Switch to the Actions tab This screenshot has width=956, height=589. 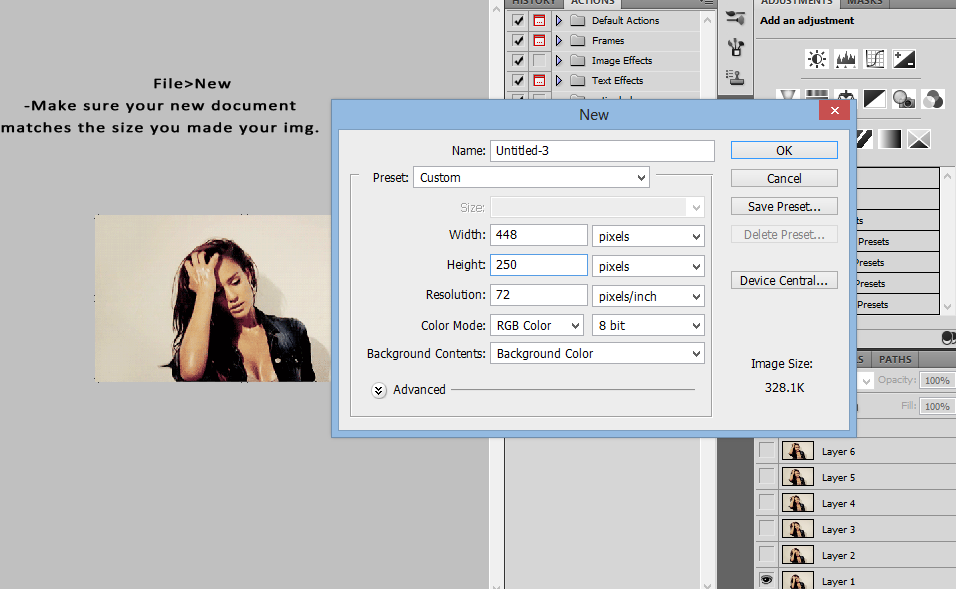coord(592,2)
